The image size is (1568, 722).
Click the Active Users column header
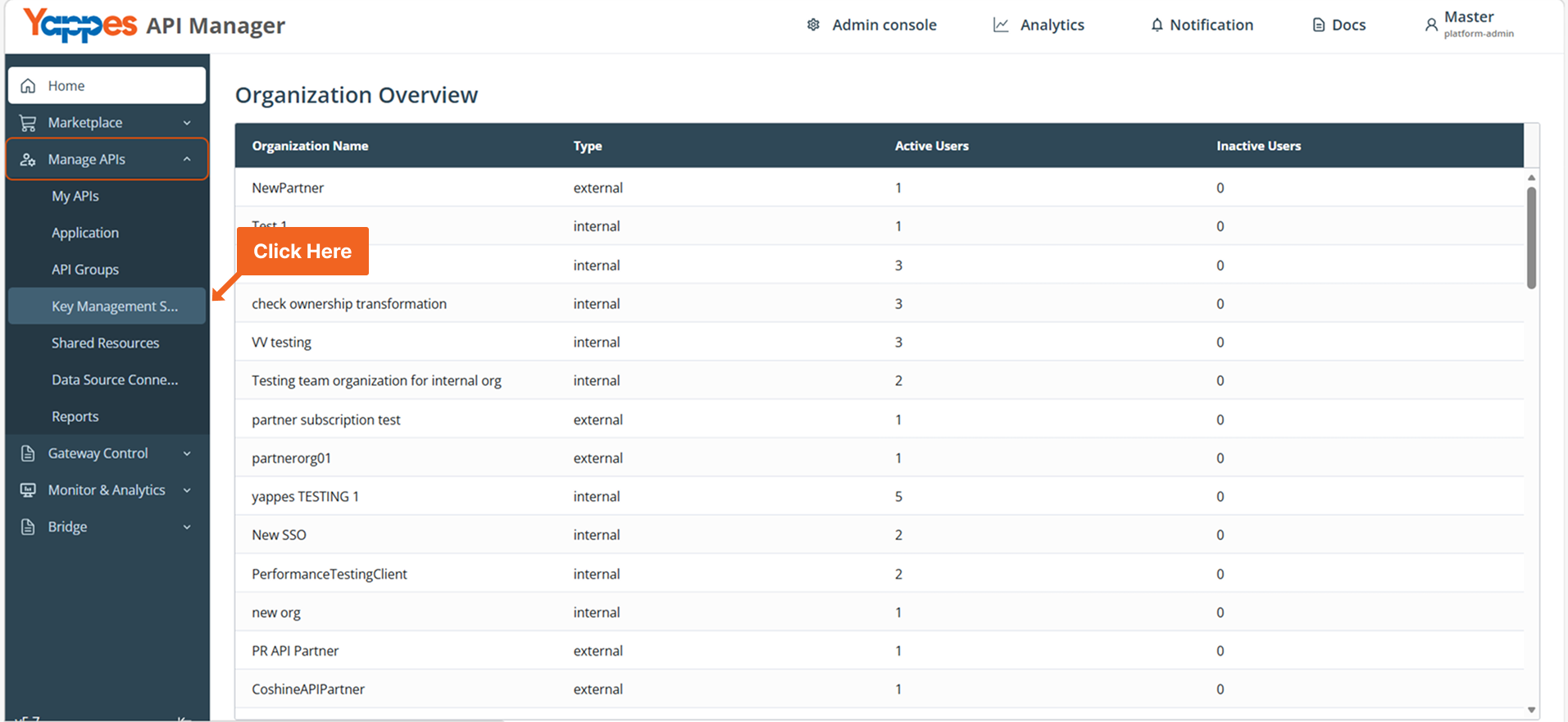click(931, 146)
